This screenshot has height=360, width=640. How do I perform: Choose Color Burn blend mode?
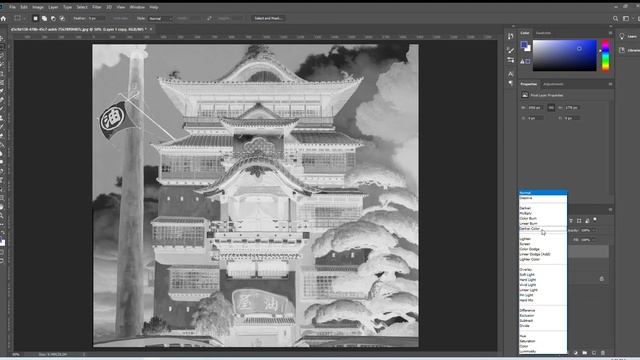[x=543, y=218]
